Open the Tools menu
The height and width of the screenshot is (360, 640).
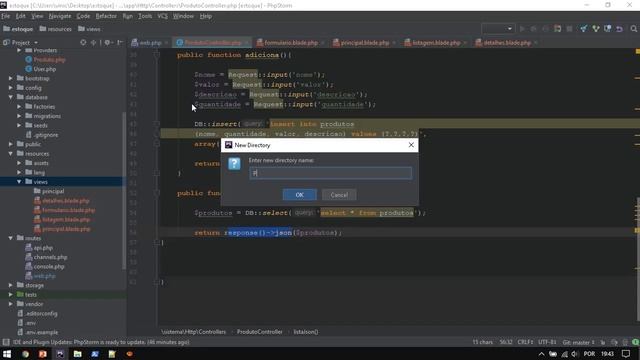[145, 16]
